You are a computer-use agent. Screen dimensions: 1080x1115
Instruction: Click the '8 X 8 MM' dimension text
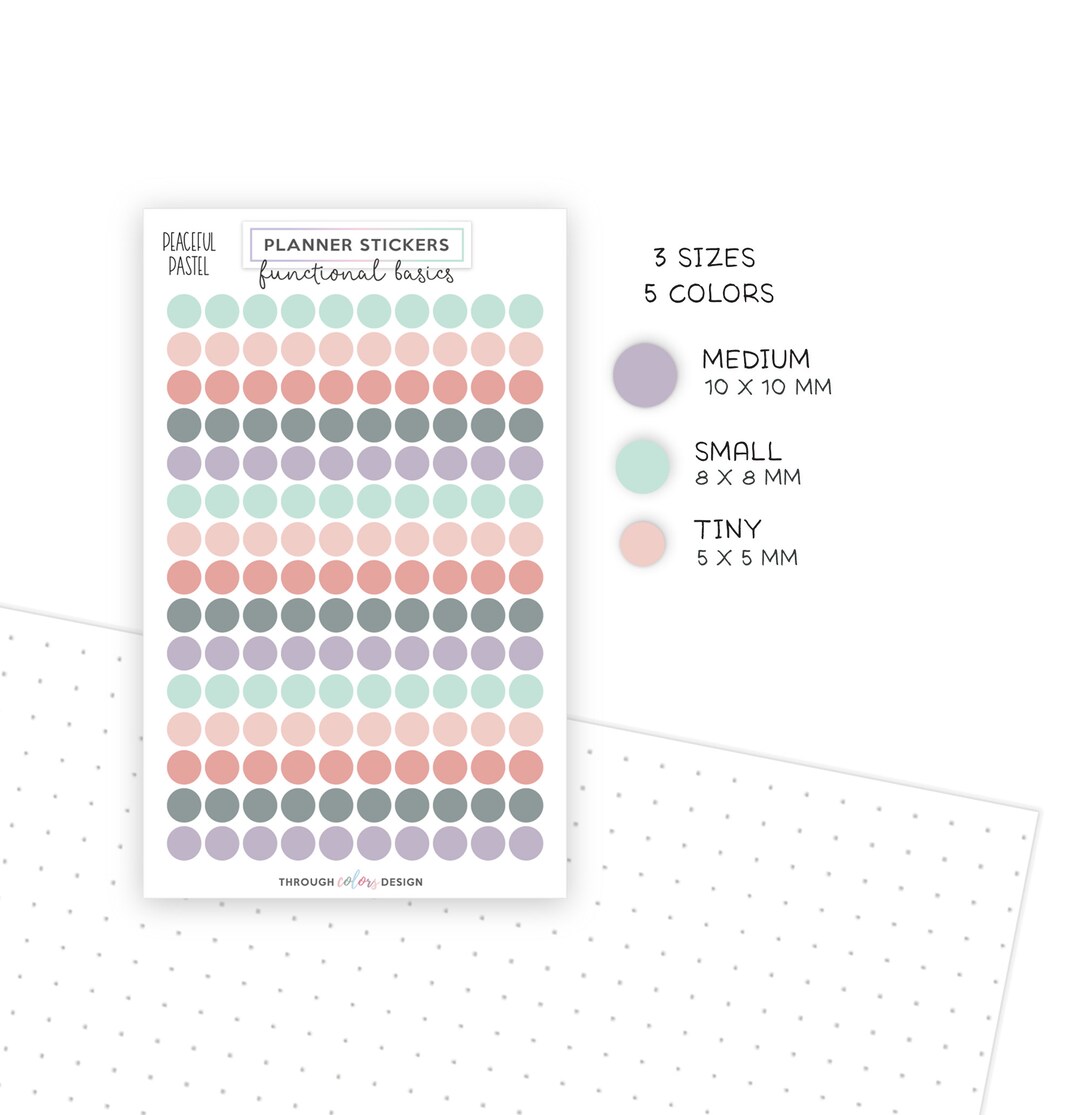(x=748, y=477)
